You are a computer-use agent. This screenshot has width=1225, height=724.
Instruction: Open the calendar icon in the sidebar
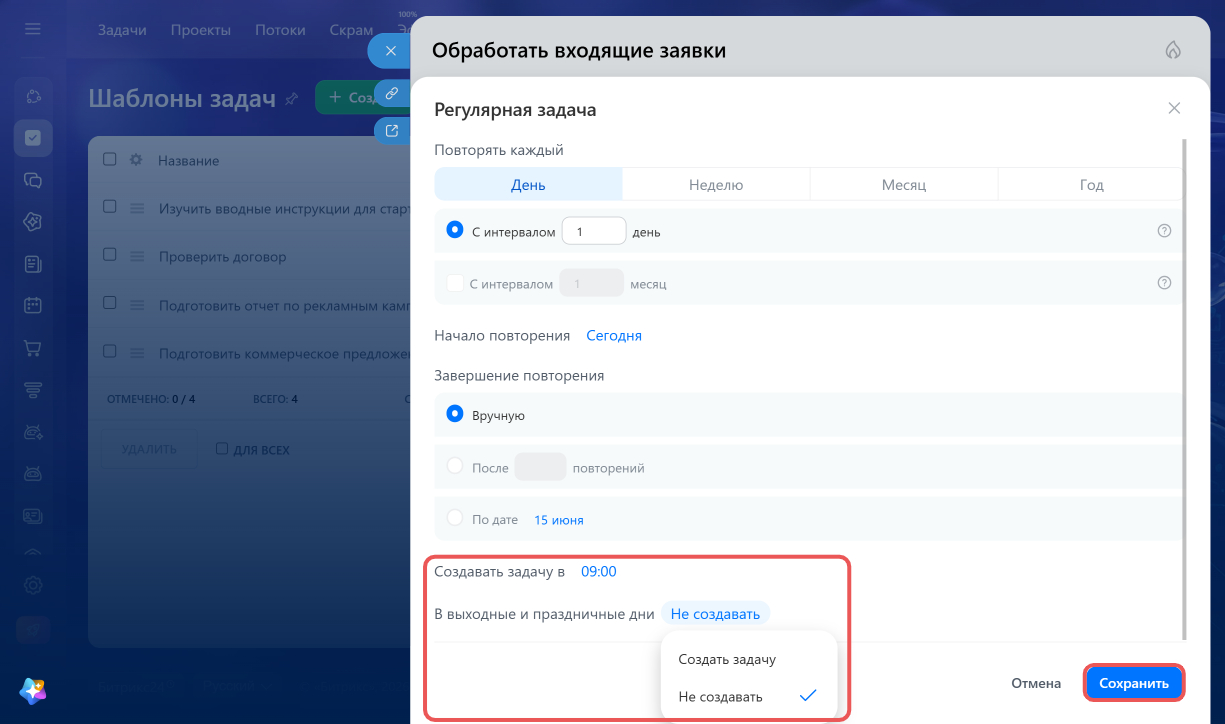coord(33,306)
